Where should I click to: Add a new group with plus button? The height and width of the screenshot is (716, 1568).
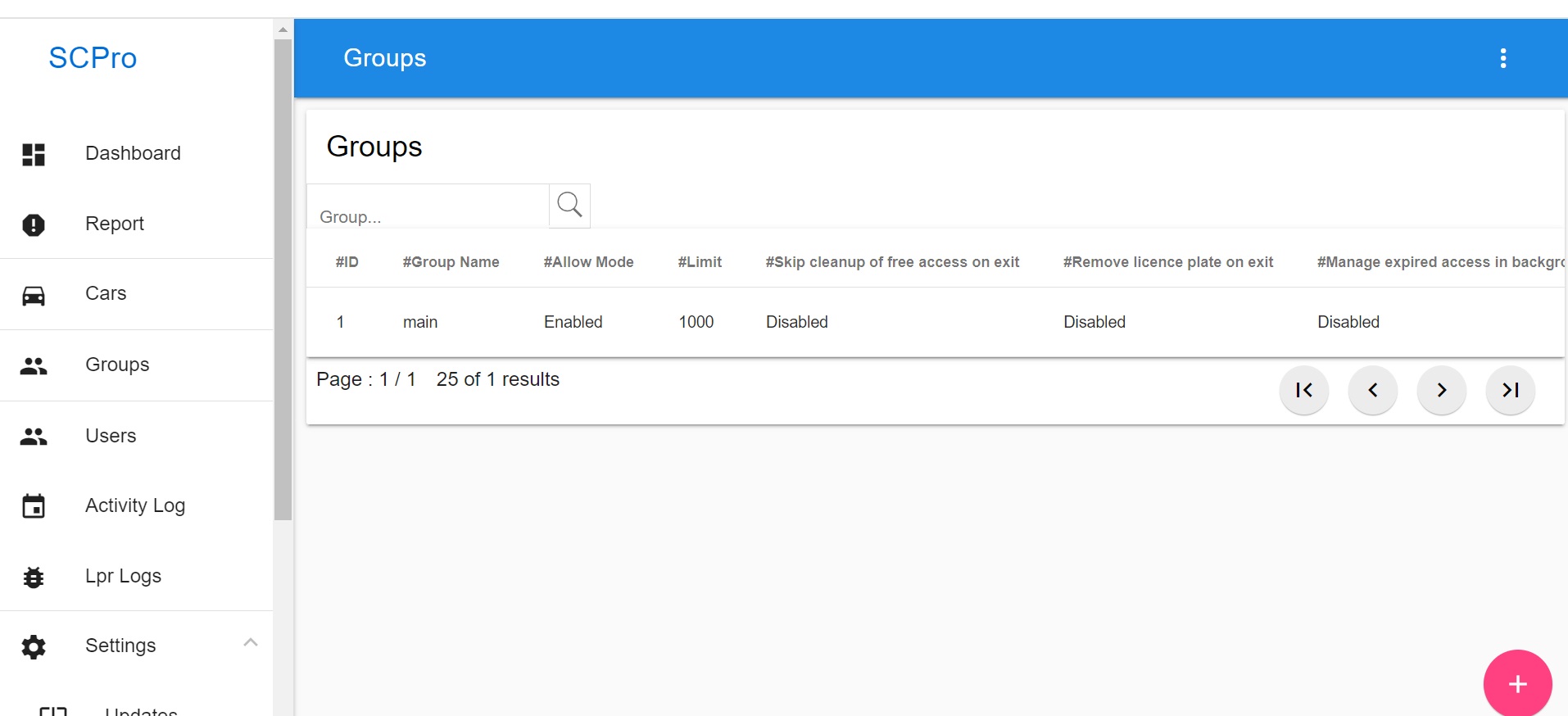point(1518,683)
